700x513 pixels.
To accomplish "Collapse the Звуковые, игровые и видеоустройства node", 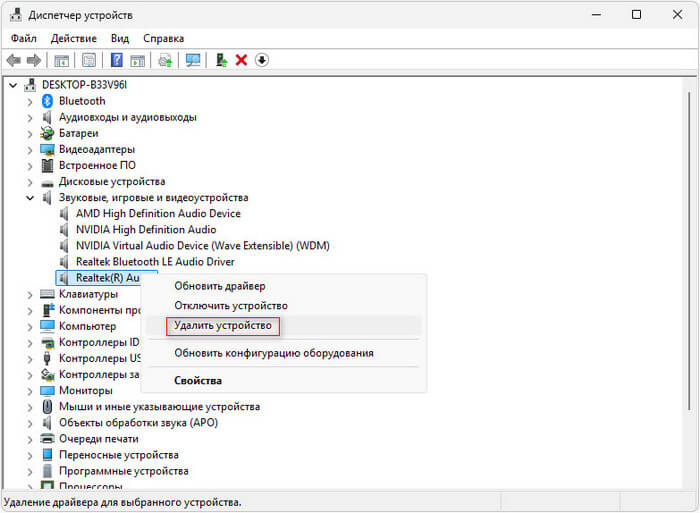I will point(30,198).
